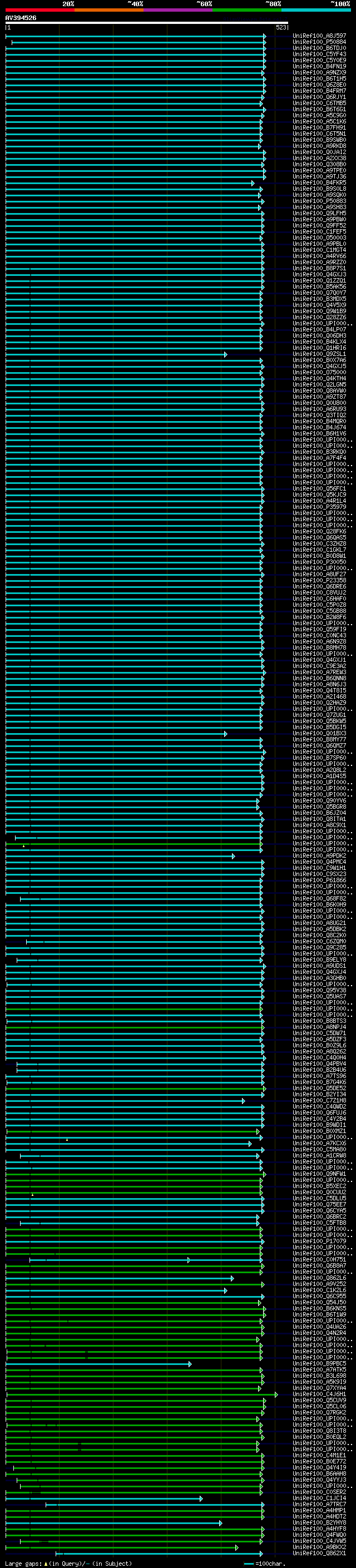Image resolution: width=356 pixels, height=1568 pixels.
Task: Select hit label UniRef100_A7TRC7
Action: (319, 1504)
